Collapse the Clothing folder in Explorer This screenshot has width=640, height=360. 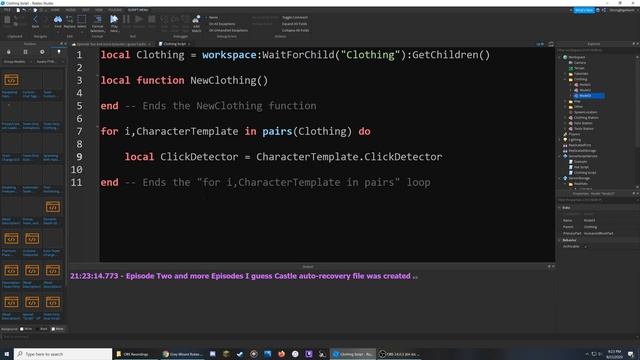pyautogui.click(x=566, y=79)
